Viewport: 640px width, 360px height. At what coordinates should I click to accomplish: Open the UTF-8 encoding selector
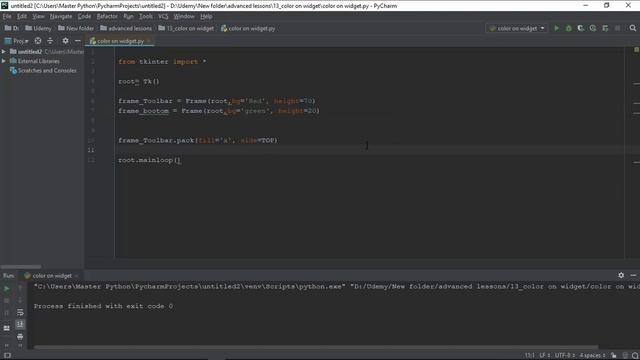565,356
